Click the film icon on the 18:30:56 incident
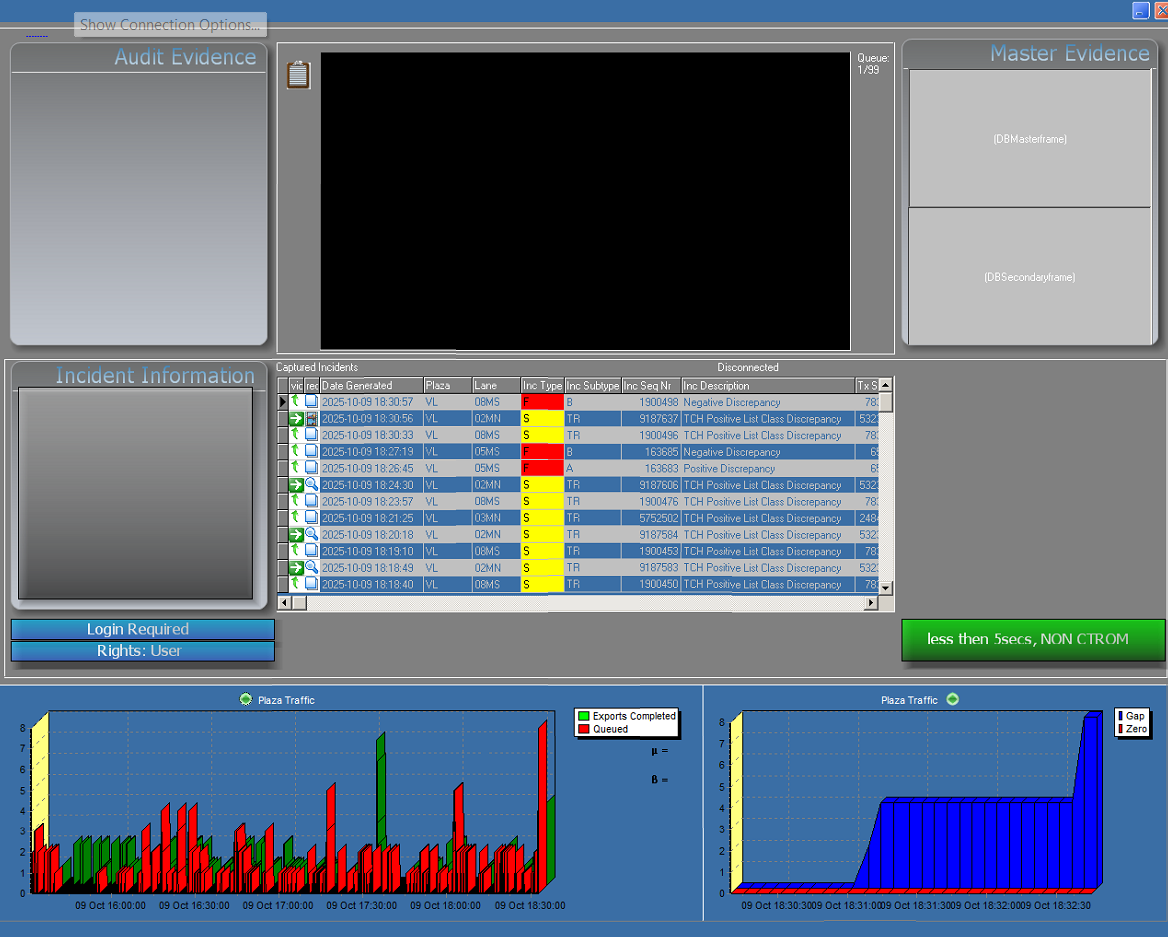Screen dimensions: 1168x937 [x=312, y=419]
